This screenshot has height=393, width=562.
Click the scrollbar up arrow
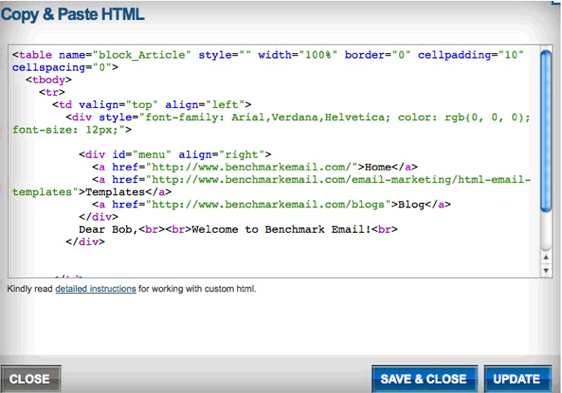click(546, 257)
